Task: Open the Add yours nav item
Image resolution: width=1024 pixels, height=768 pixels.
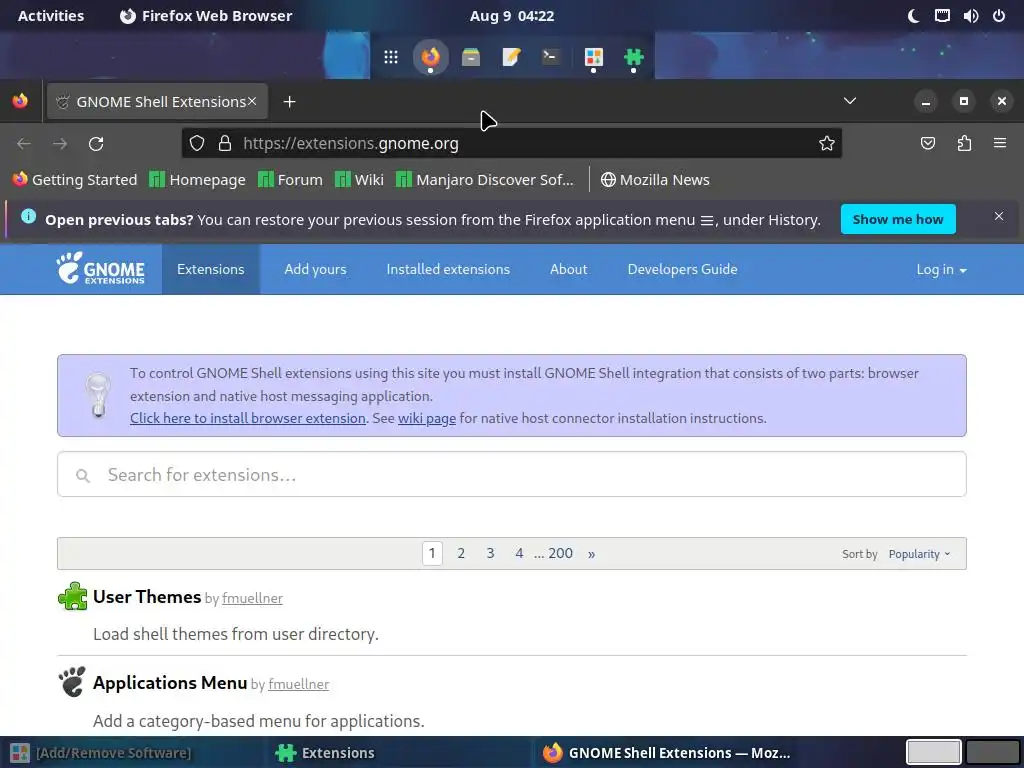Action: (x=315, y=269)
